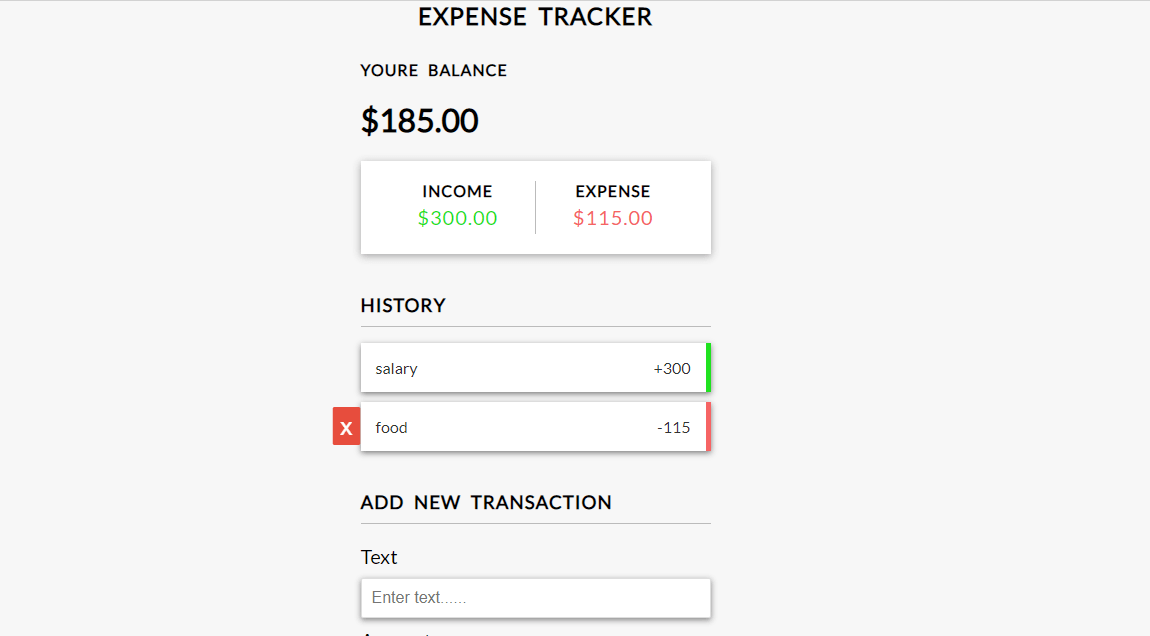The image size is (1150, 636).
Task: Click the green indicator bar on salary
Action: coord(708,368)
